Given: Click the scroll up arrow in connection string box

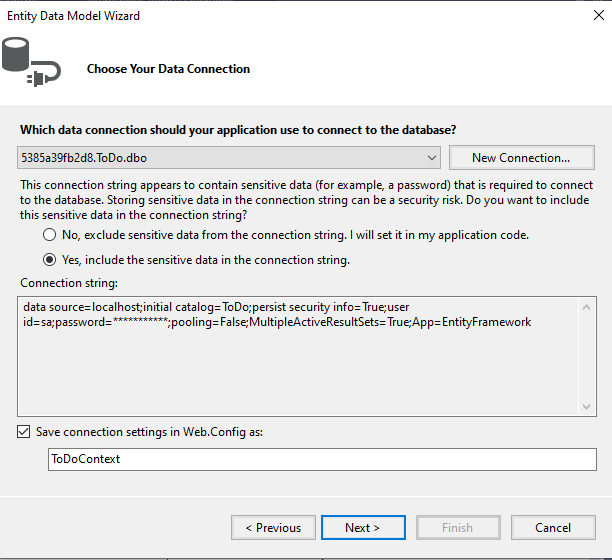Looking at the screenshot, I should (588, 304).
